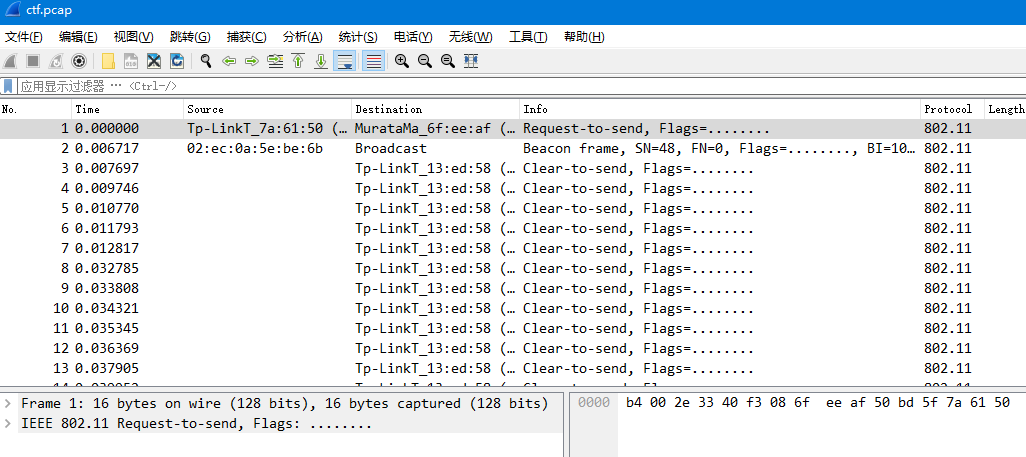Open the 编辑(E) menu
Viewport: 1026px width, 457px height.
pyautogui.click(x=78, y=37)
